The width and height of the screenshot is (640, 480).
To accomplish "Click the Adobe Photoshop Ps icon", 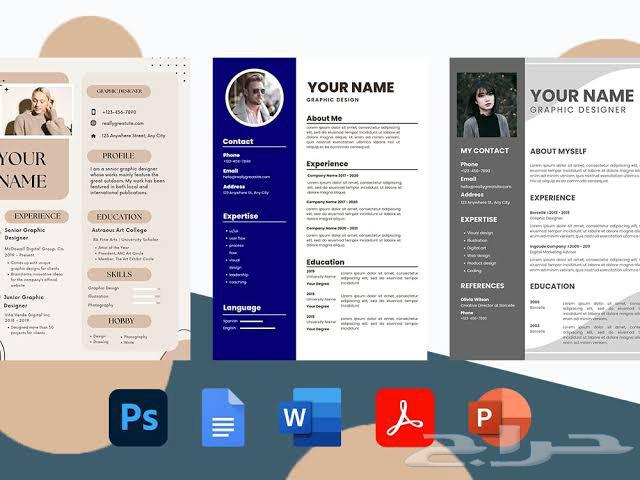I will (x=138, y=418).
